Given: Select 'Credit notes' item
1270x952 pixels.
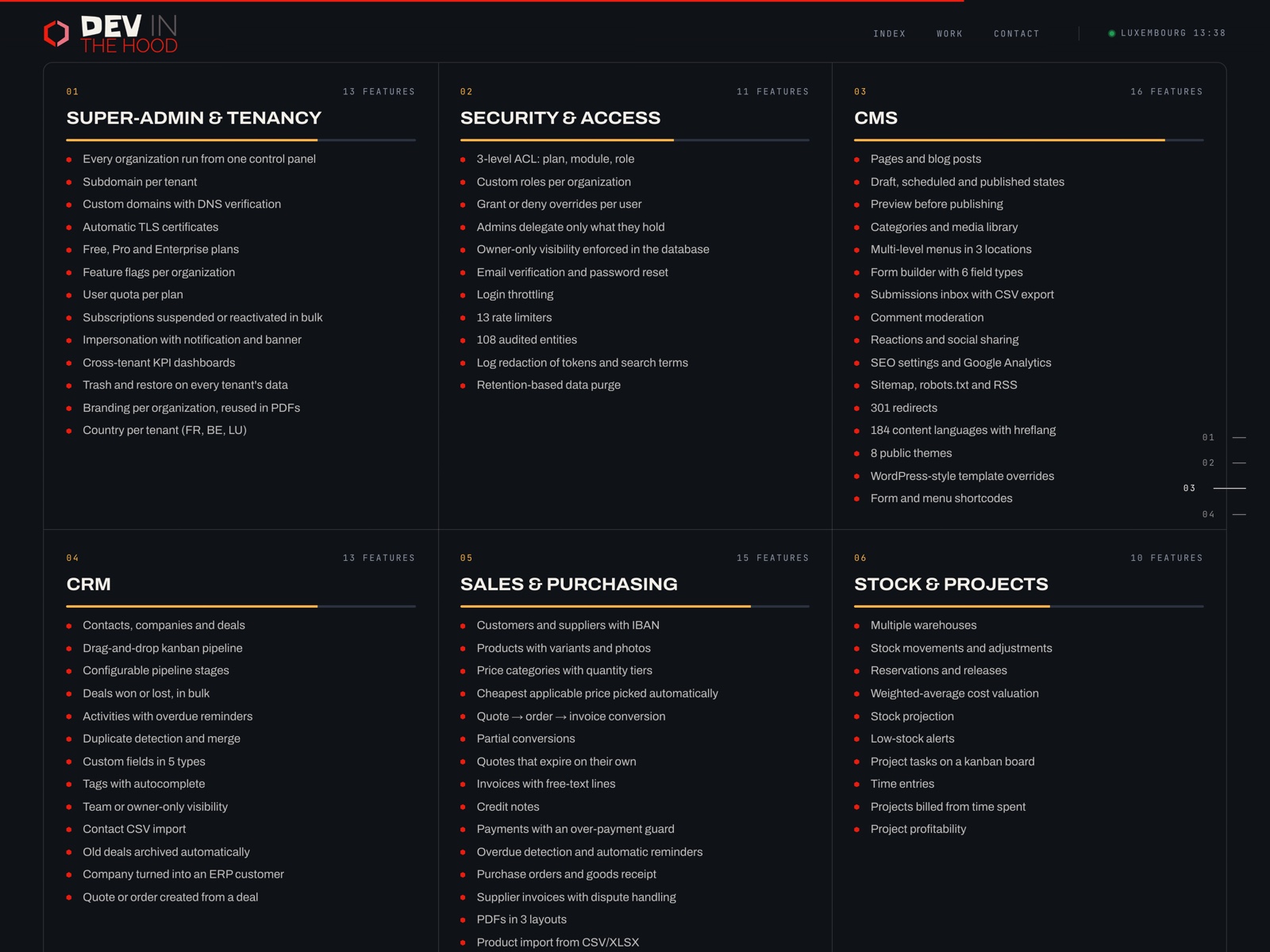Looking at the screenshot, I should (x=508, y=807).
